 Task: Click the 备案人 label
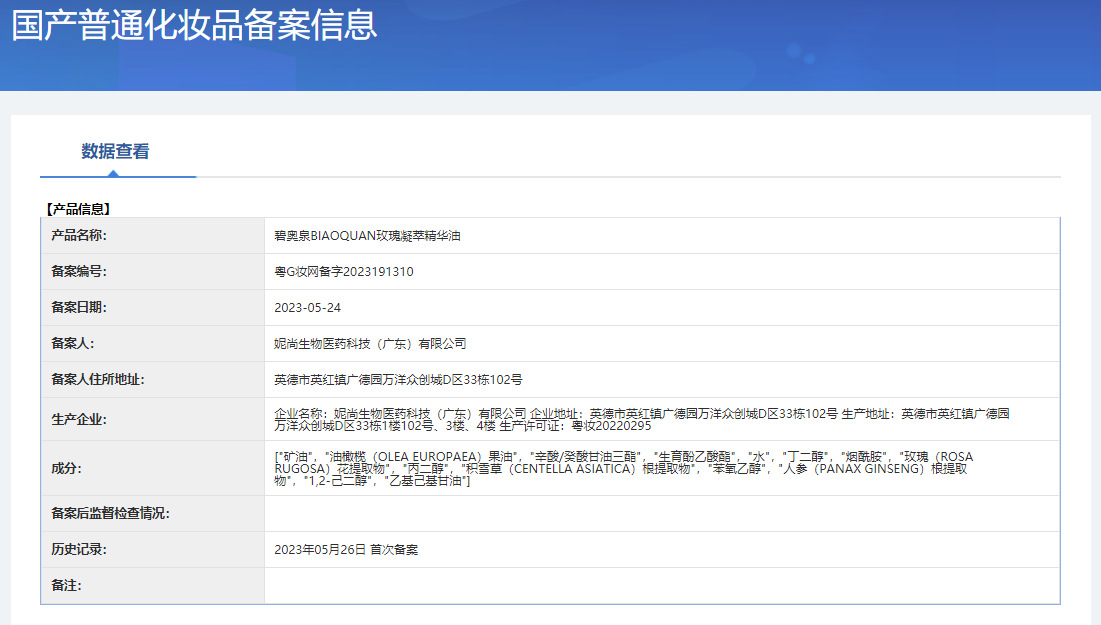point(72,343)
